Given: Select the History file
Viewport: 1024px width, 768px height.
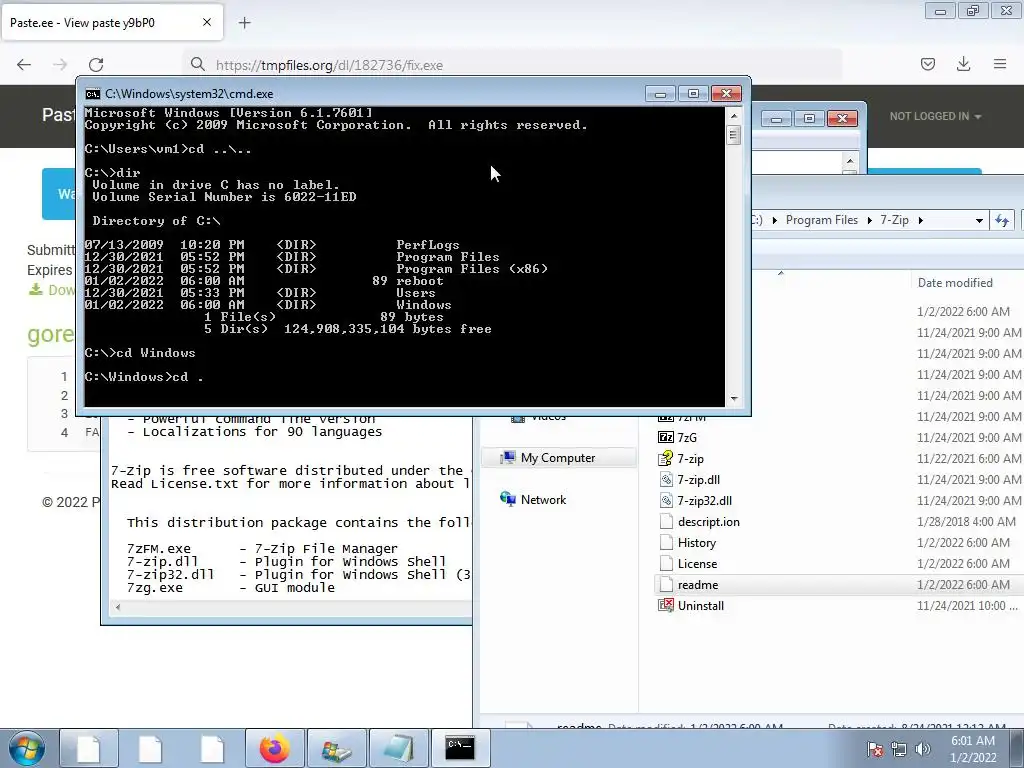Looking at the screenshot, I should click(697, 543).
